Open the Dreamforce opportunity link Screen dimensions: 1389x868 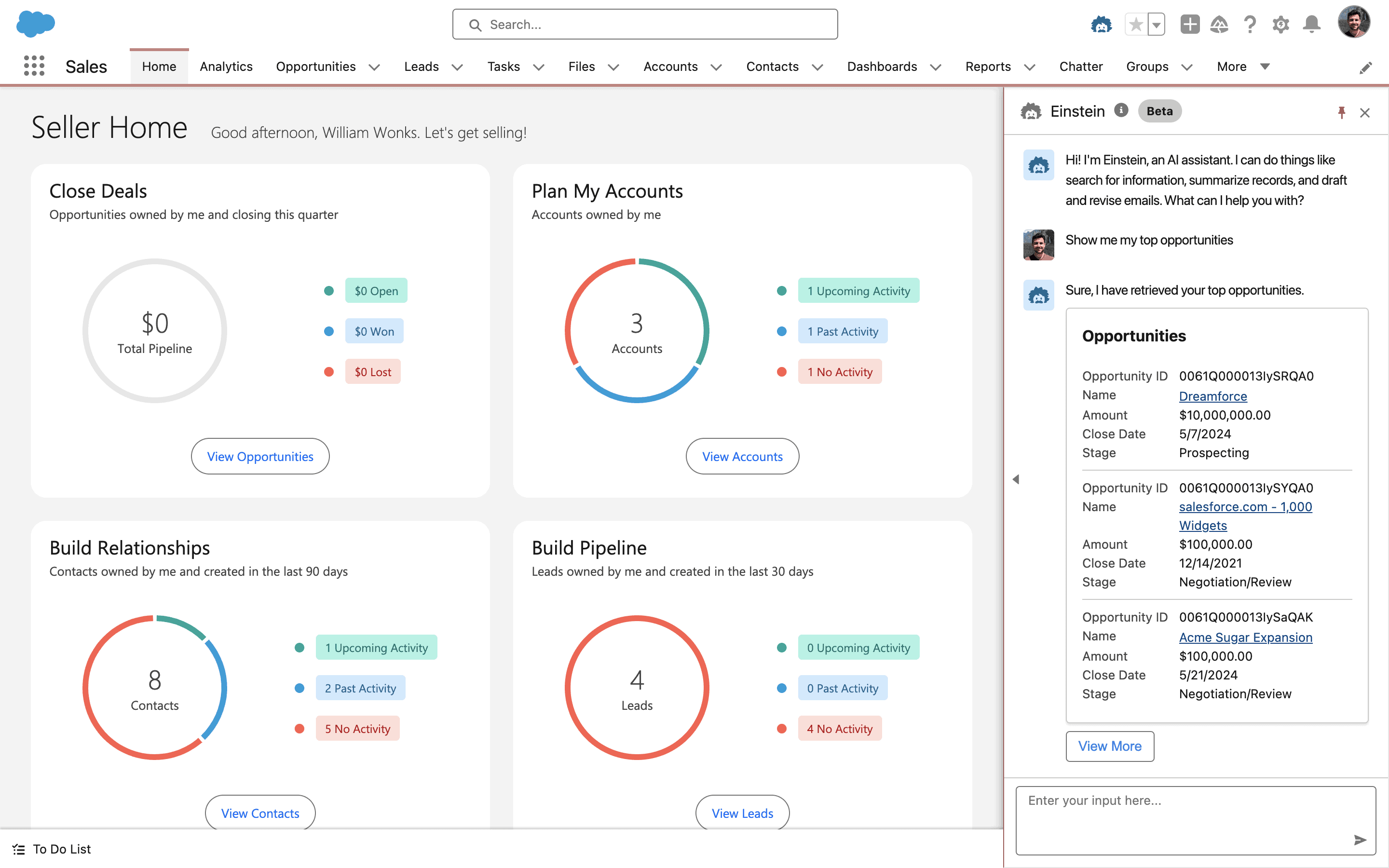(1213, 396)
